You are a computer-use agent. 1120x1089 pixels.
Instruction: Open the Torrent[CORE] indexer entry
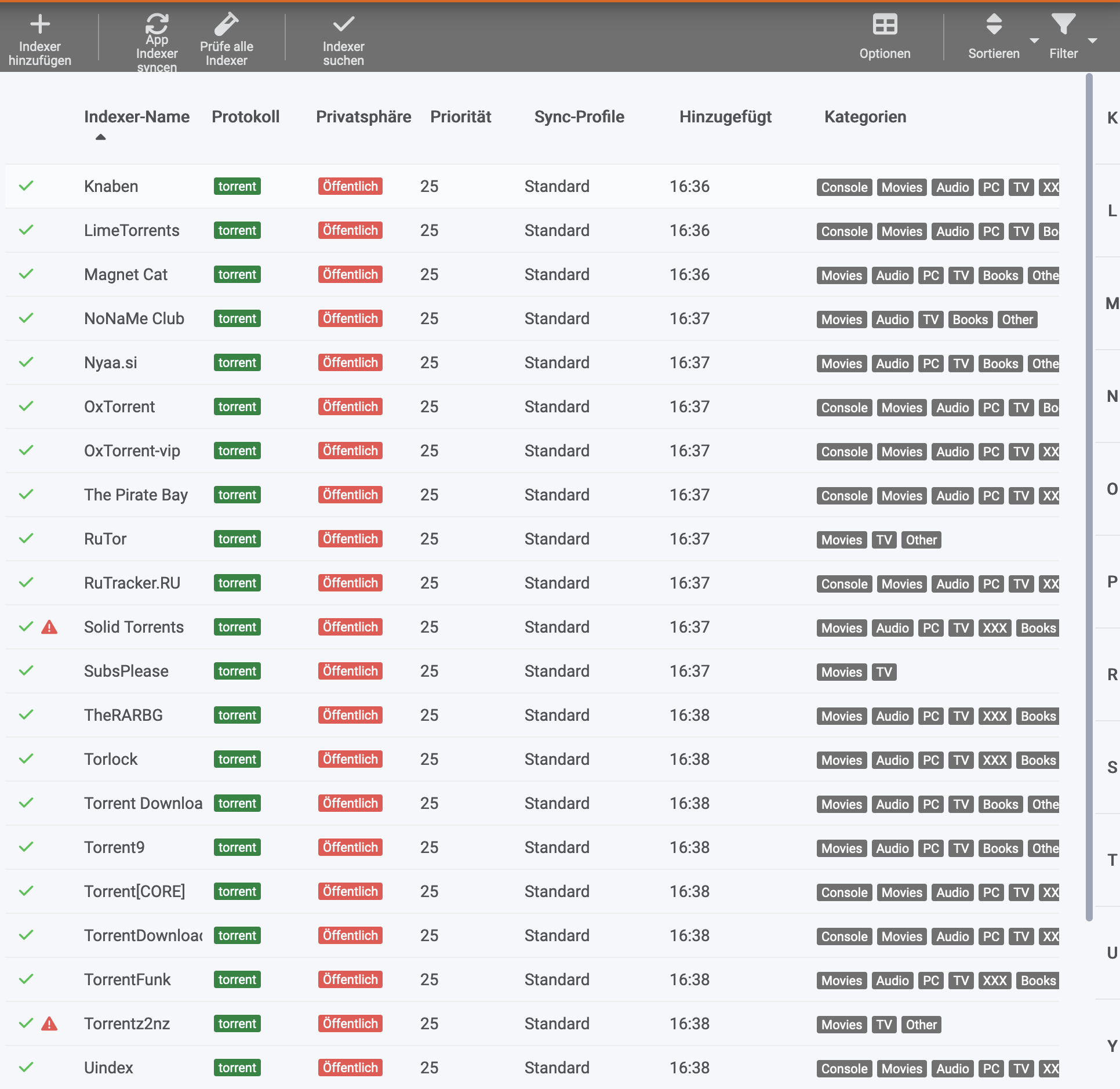tap(134, 892)
